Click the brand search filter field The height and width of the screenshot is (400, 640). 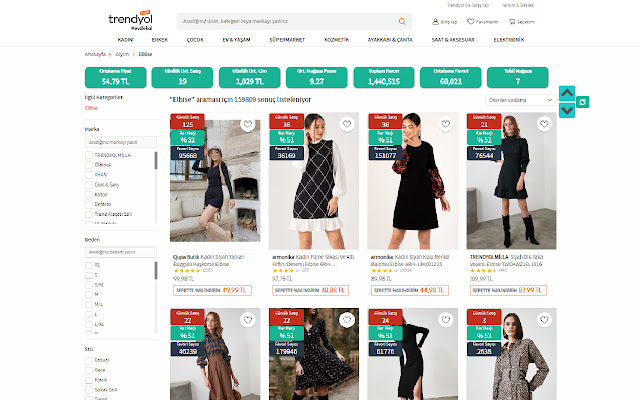pyautogui.click(x=118, y=142)
